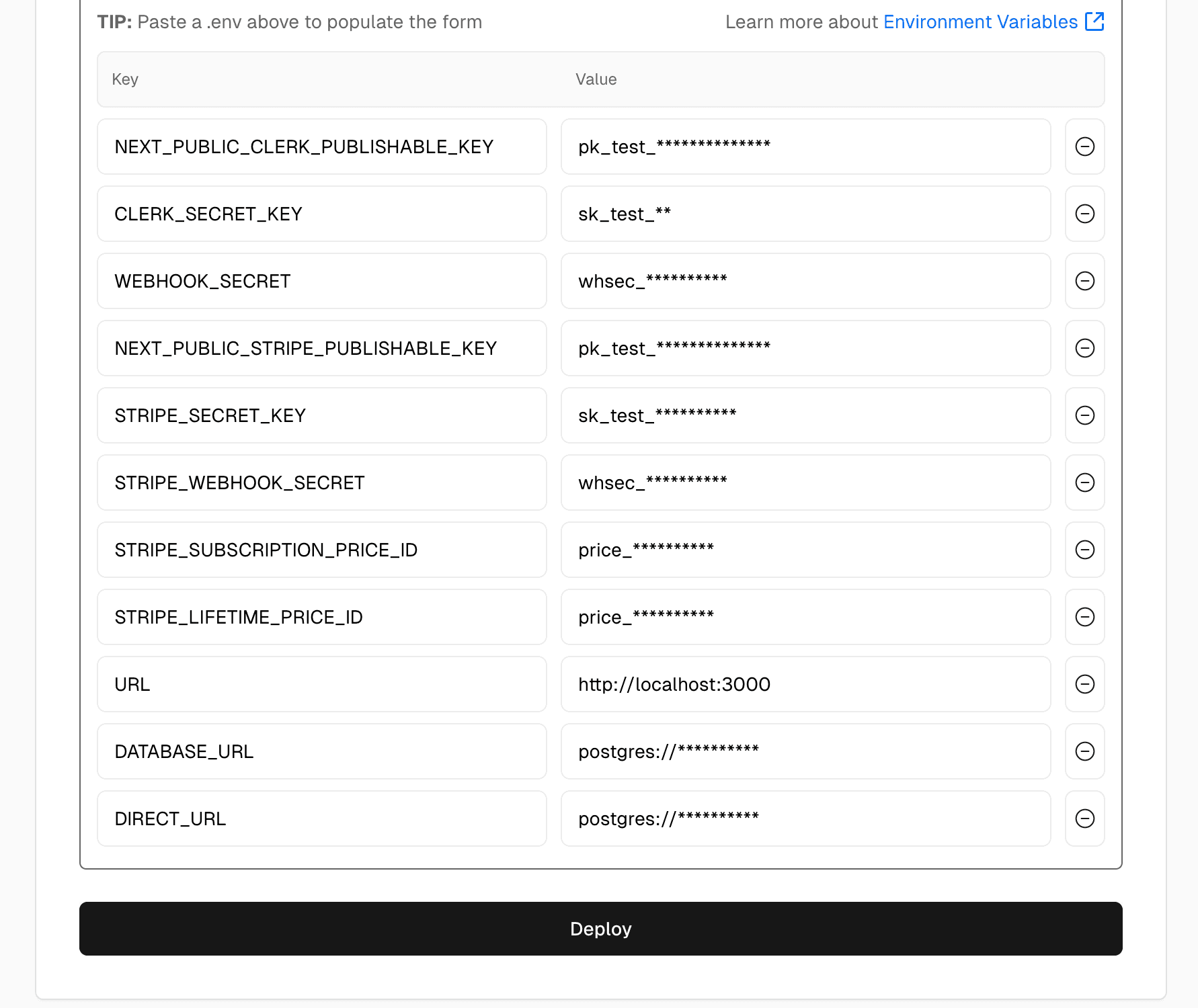The image size is (1198, 1008).
Task: Edit the STRIPE_SECRET_KEY key field
Action: pos(322,415)
